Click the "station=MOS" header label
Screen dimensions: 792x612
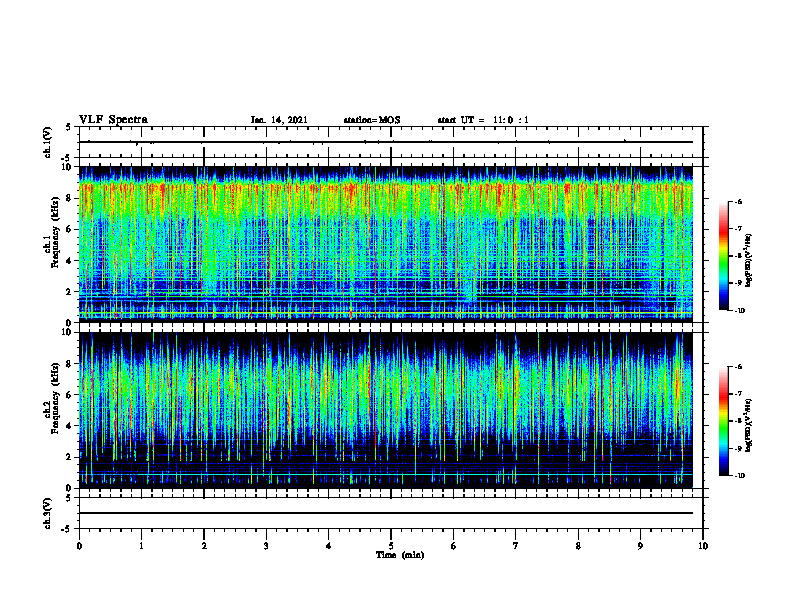point(372,120)
